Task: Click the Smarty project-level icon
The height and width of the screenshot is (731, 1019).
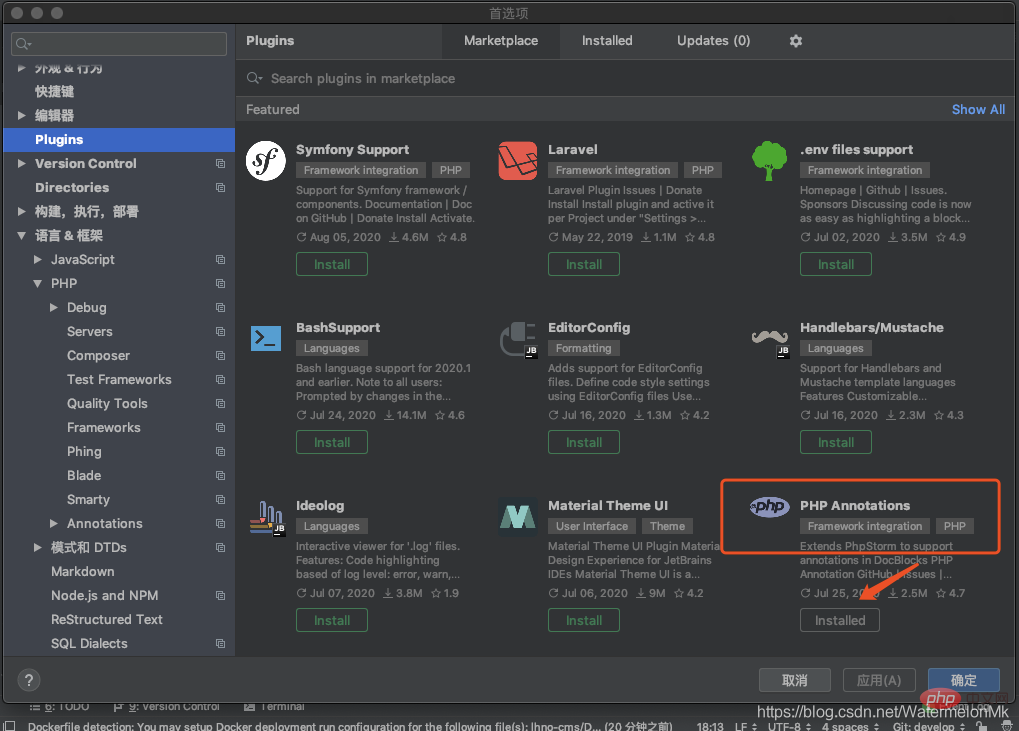Action: coord(220,500)
